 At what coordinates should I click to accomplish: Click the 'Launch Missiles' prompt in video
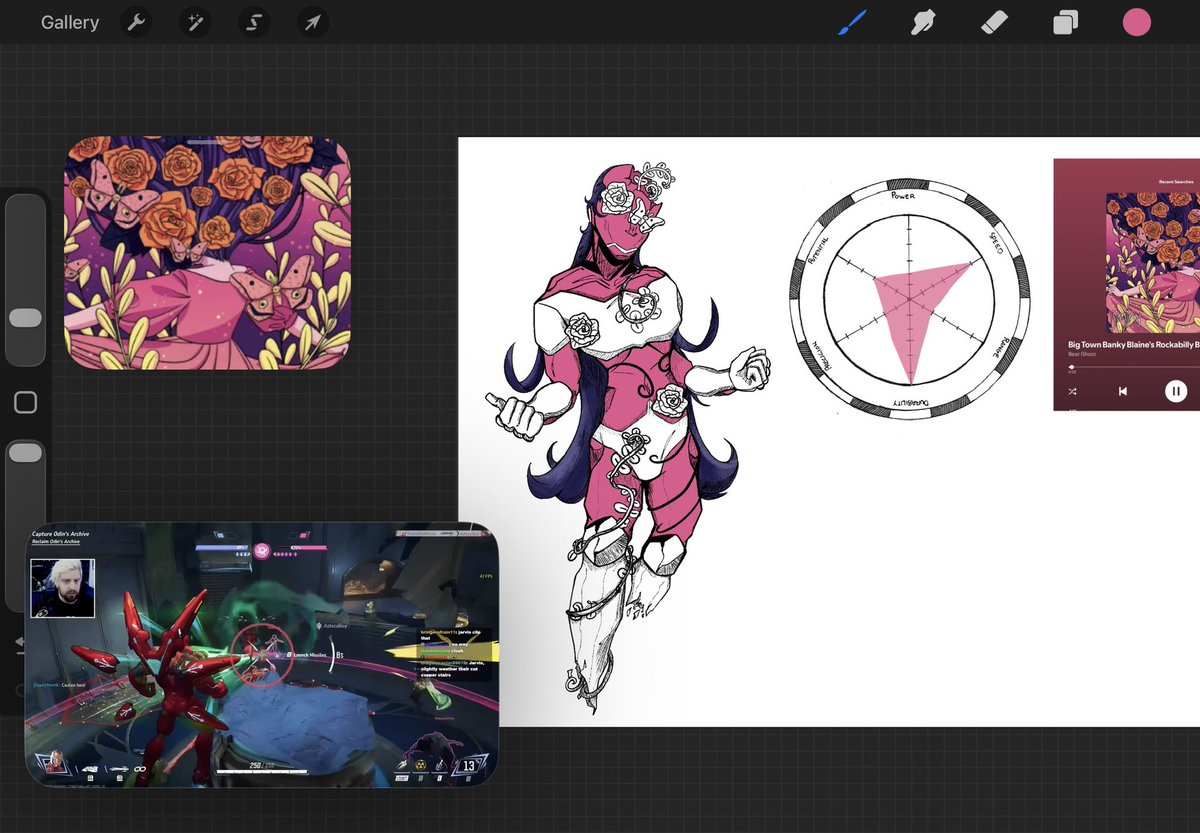[x=311, y=654]
